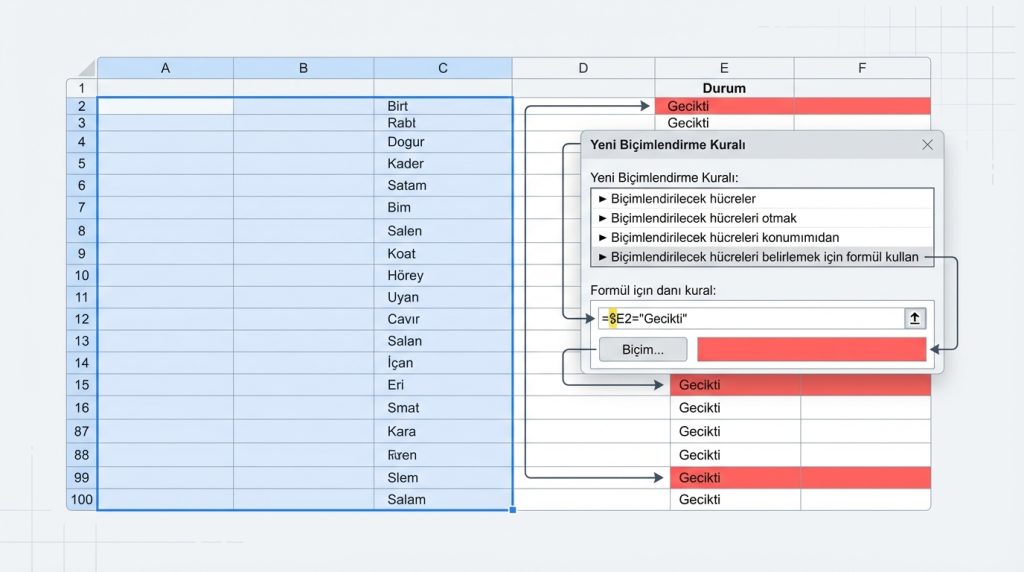
Task: Open the Biçim... format button
Action: pos(643,349)
